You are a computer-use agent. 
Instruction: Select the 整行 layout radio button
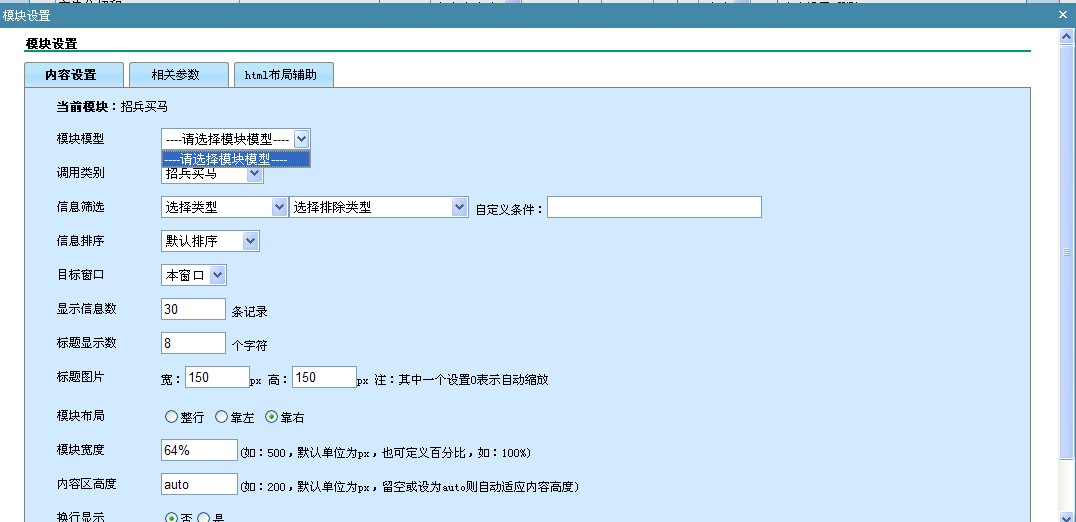(x=171, y=417)
